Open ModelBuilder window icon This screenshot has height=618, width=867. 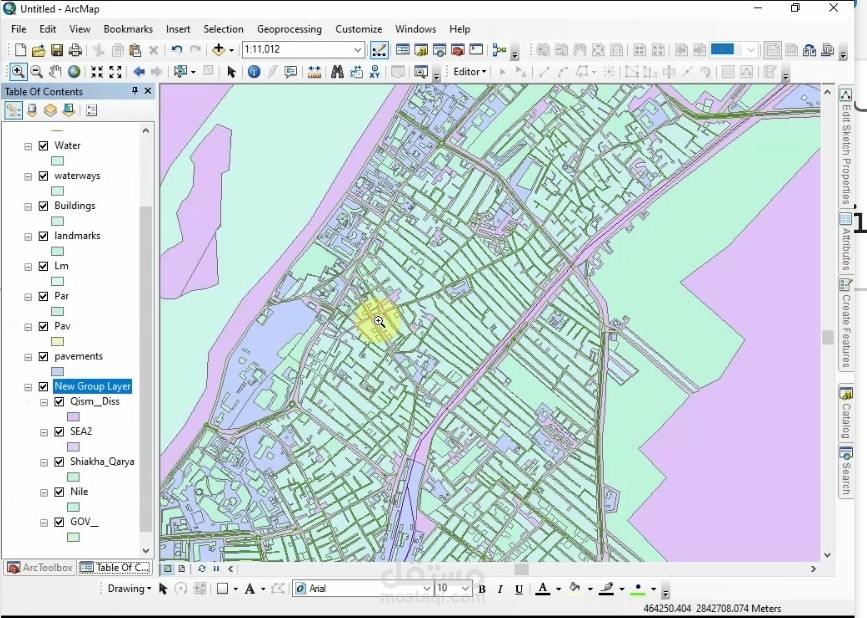[x=500, y=50]
